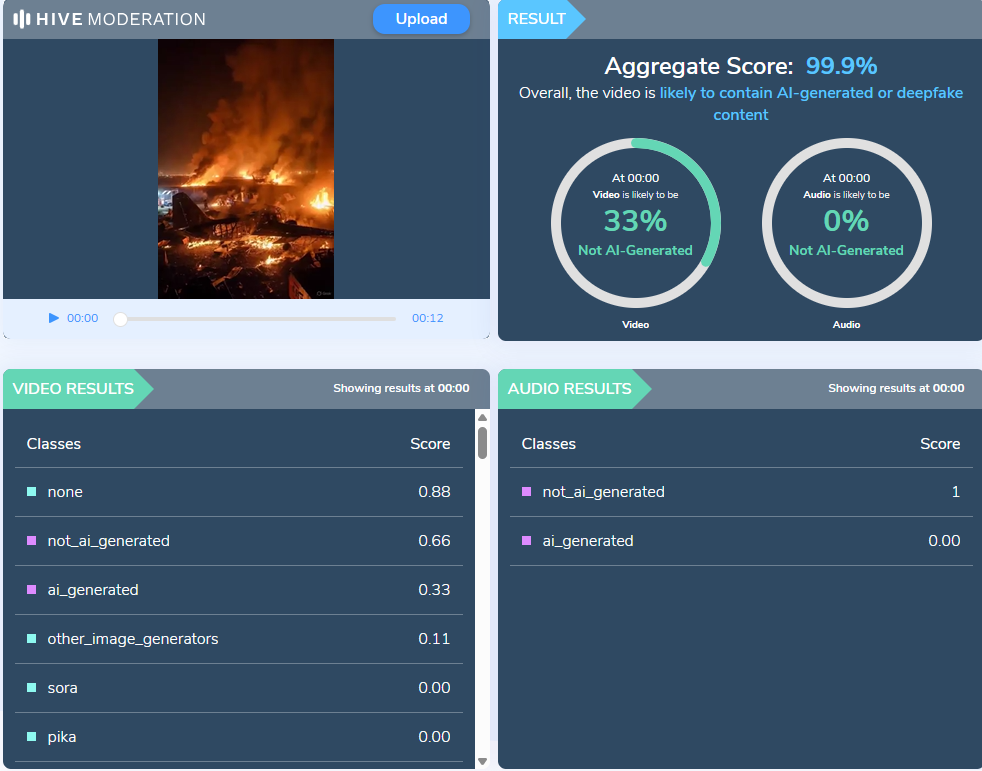
Task: Click the cyan marker beside other_image_generators
Action: click(x=31, y=639)
